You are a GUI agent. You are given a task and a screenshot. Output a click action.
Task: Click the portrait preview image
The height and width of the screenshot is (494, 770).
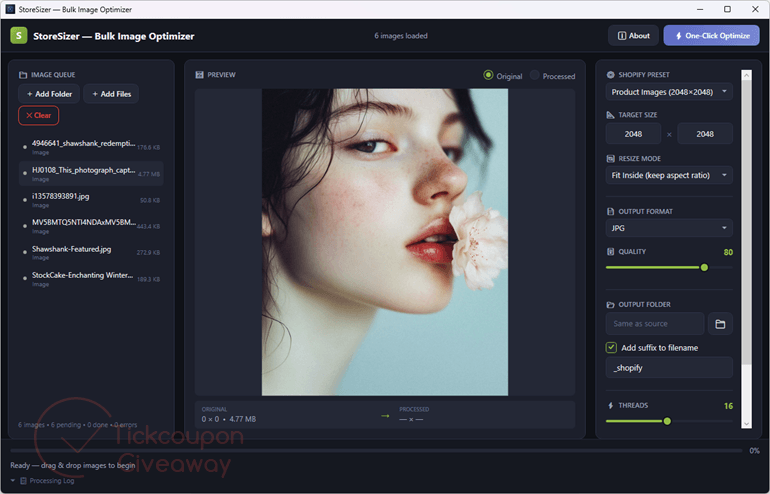tap(385, 242)
